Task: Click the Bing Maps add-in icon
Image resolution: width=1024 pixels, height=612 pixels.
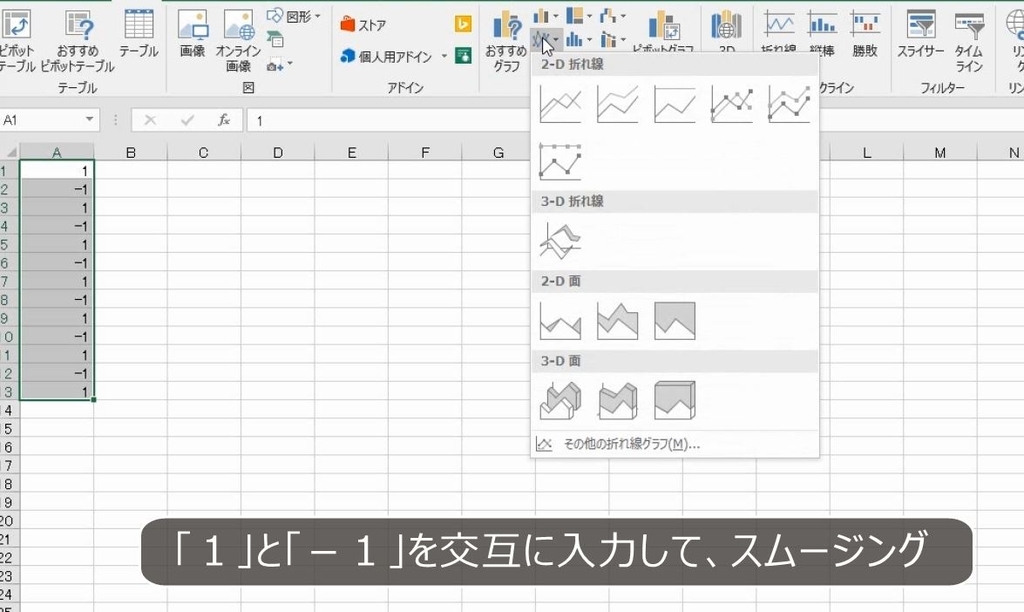Action: (463, 24)
